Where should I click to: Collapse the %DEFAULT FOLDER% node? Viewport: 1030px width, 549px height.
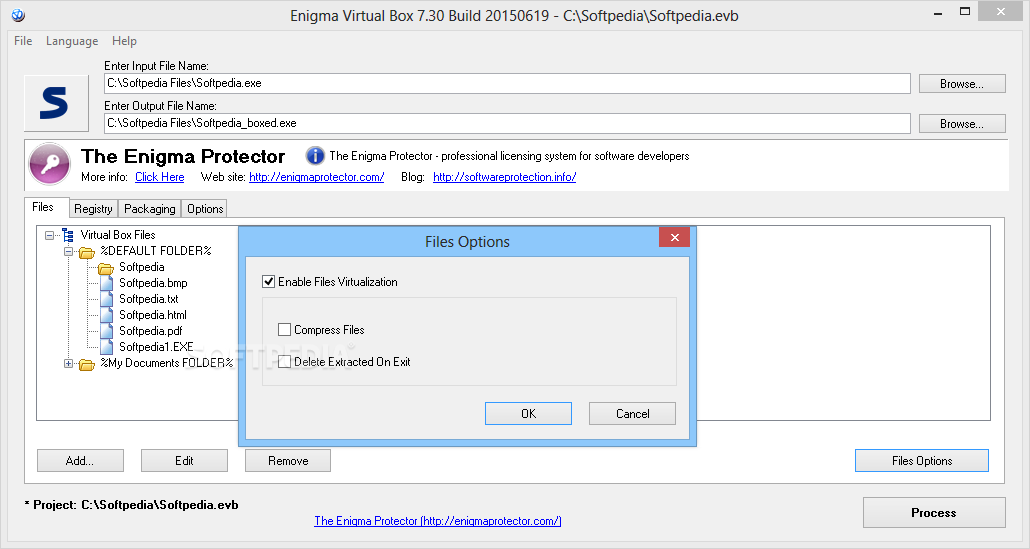68,252
